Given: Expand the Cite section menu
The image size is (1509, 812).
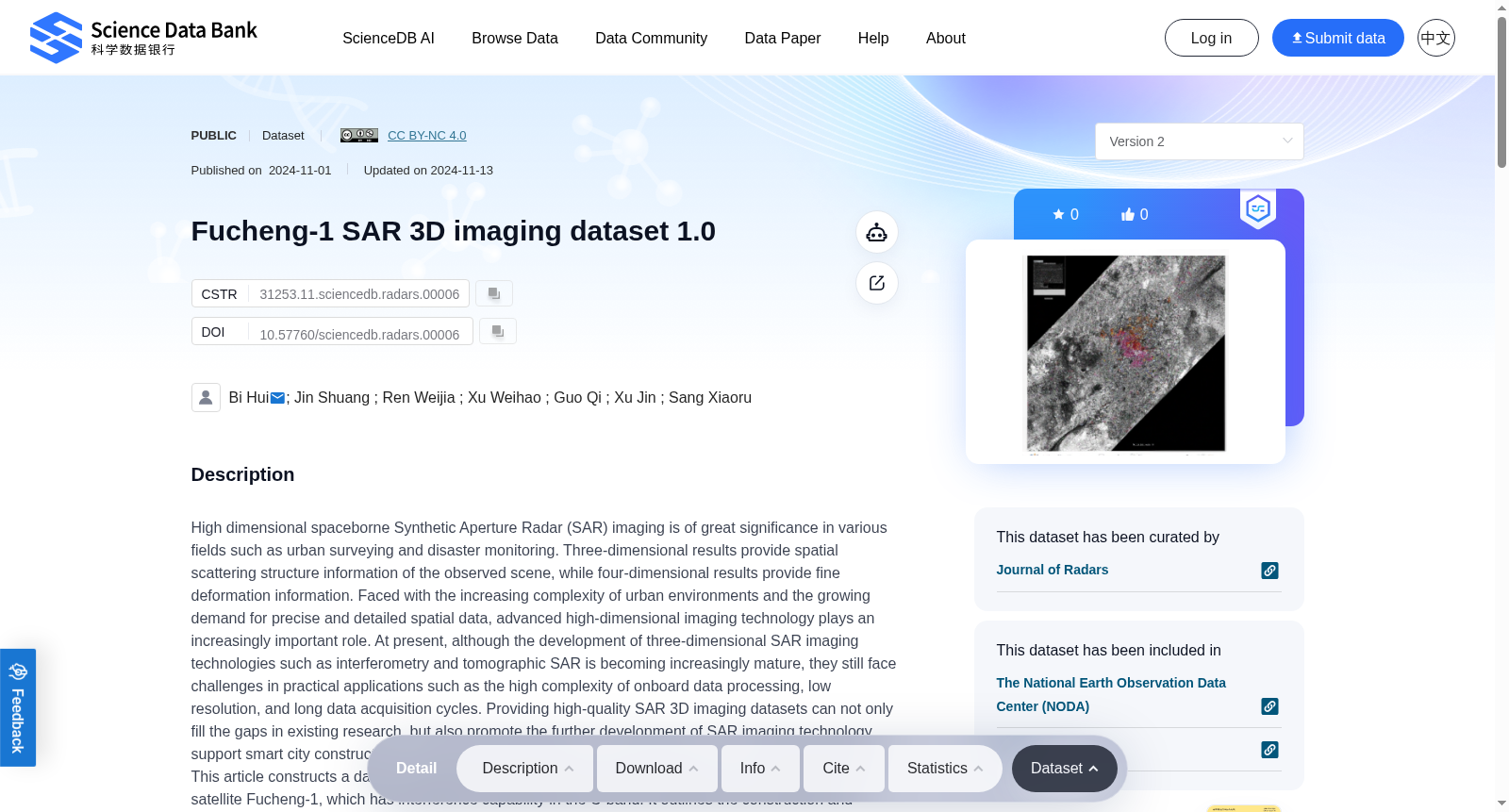Looking at the screenshot, I should (844, 769).
